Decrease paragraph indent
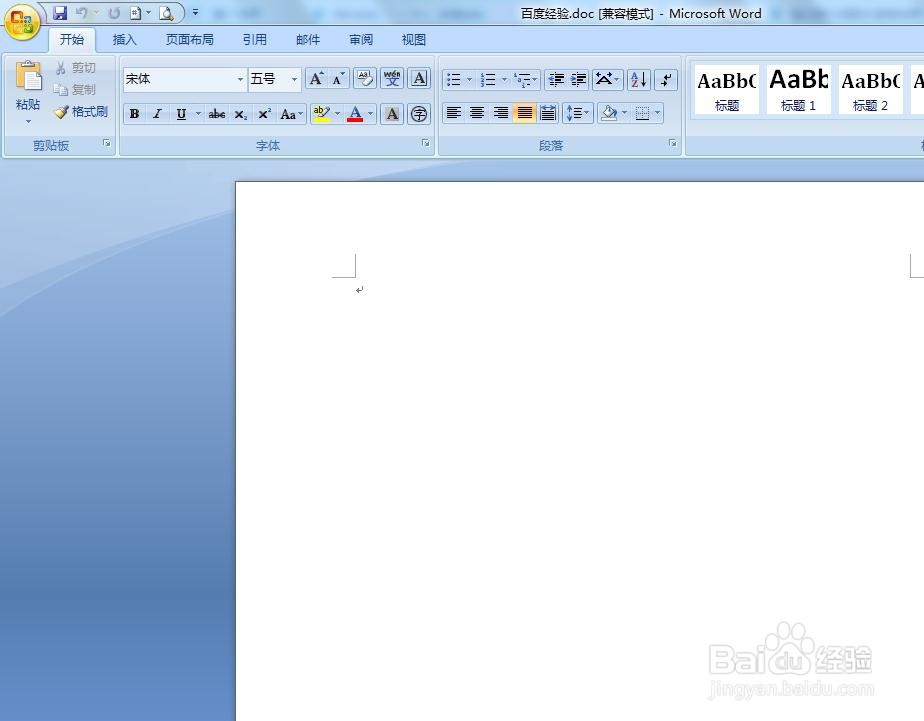924x721 pixels. pos(555,79)
